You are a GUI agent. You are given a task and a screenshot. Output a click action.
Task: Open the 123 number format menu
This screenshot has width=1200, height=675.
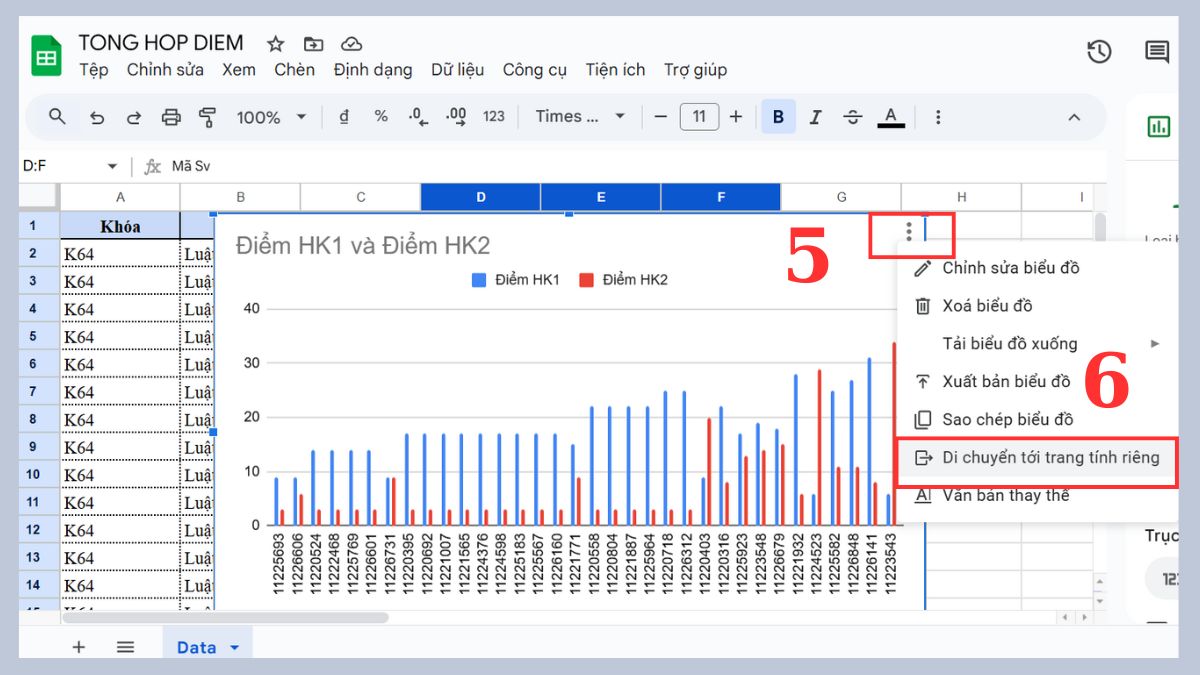tap(493, 117)
